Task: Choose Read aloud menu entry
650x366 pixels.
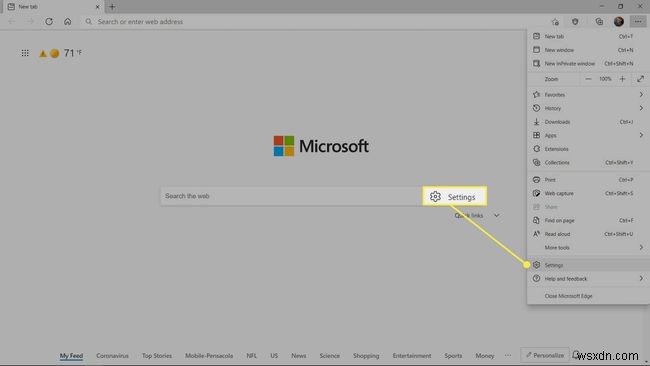Action: pos(588,234)
